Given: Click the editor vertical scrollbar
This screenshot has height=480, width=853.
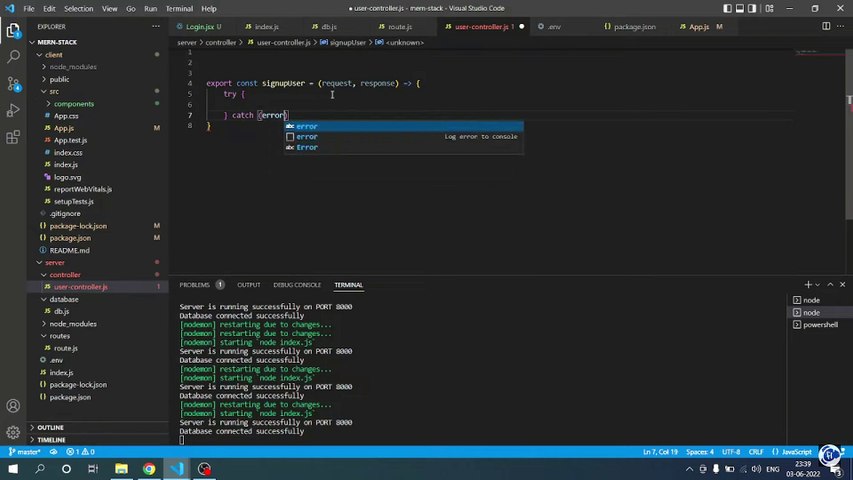Looking at the screenshot, I should [x=849, y=133].
